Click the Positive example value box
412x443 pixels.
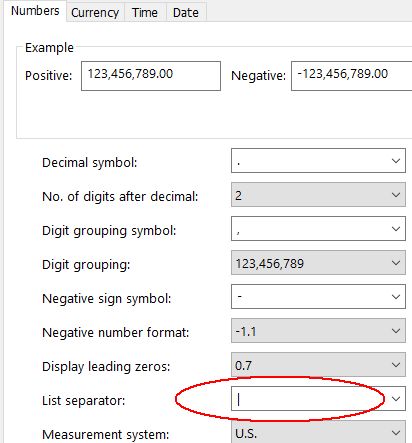click(x=151, y=76)
